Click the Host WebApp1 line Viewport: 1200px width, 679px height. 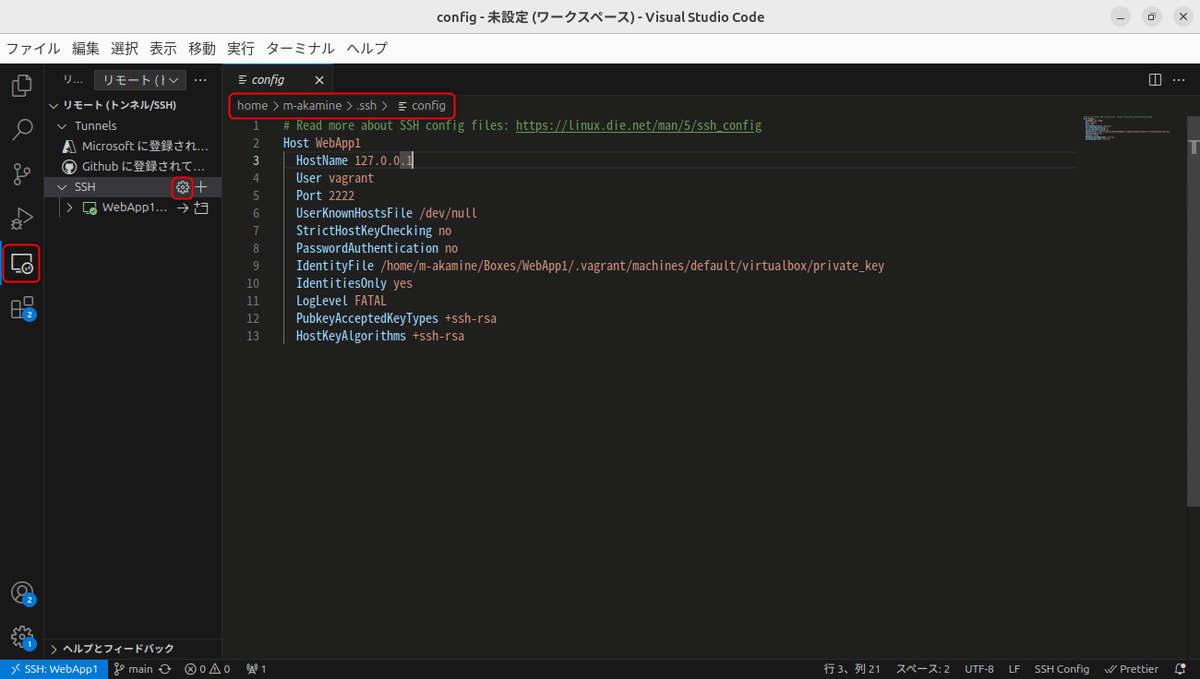[321, 143]
